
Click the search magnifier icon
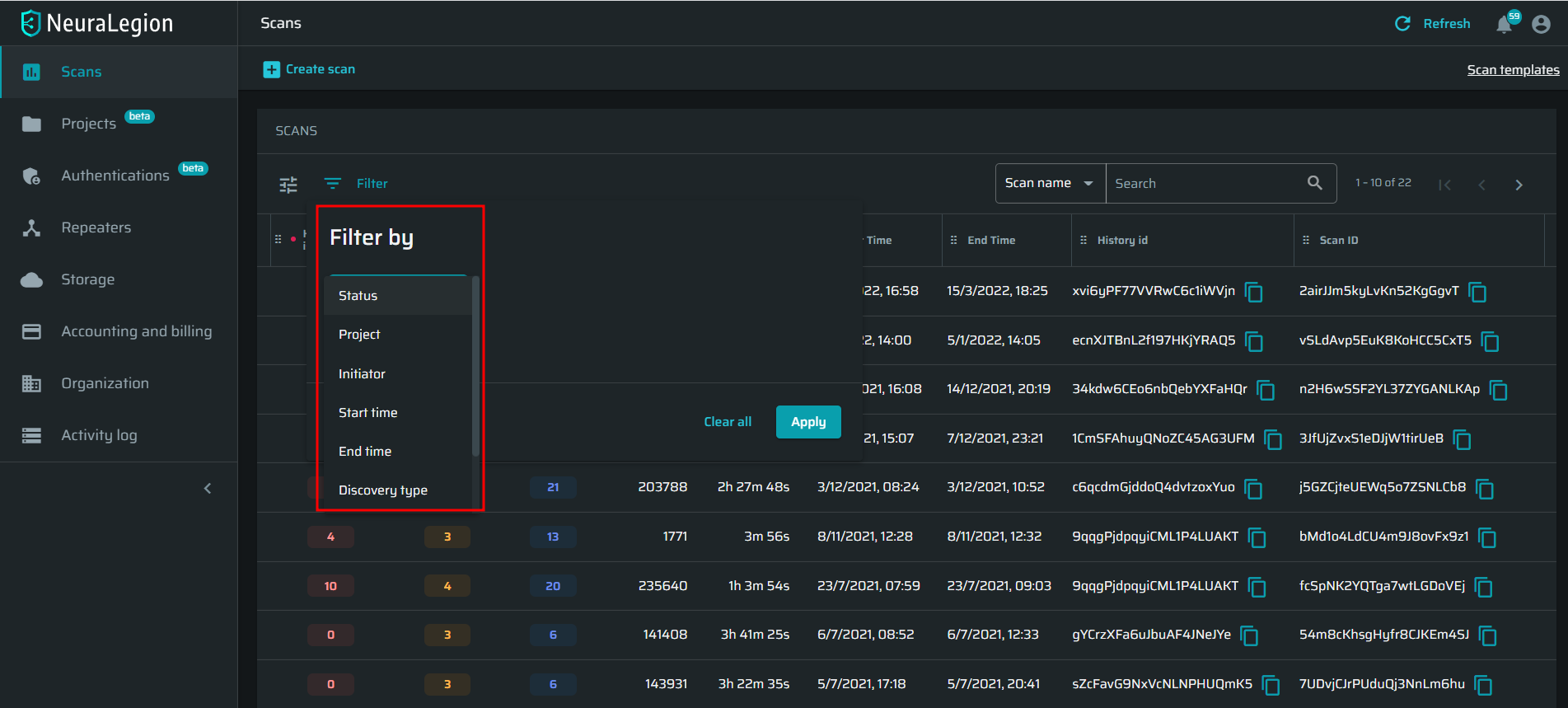[x=1315, y=183]
